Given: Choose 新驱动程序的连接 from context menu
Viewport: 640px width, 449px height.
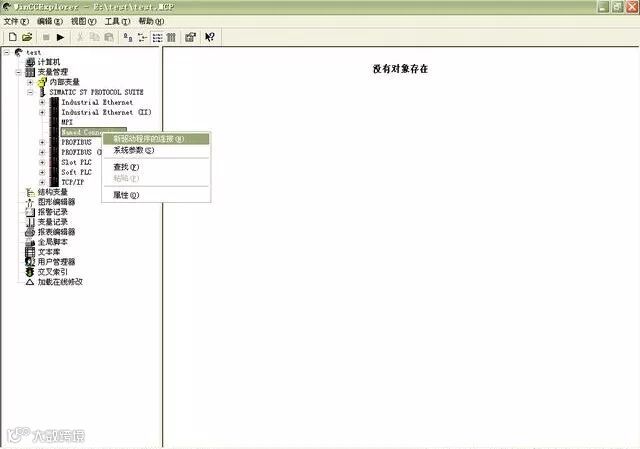Looking at the screenshot, I should click(156, 139).
